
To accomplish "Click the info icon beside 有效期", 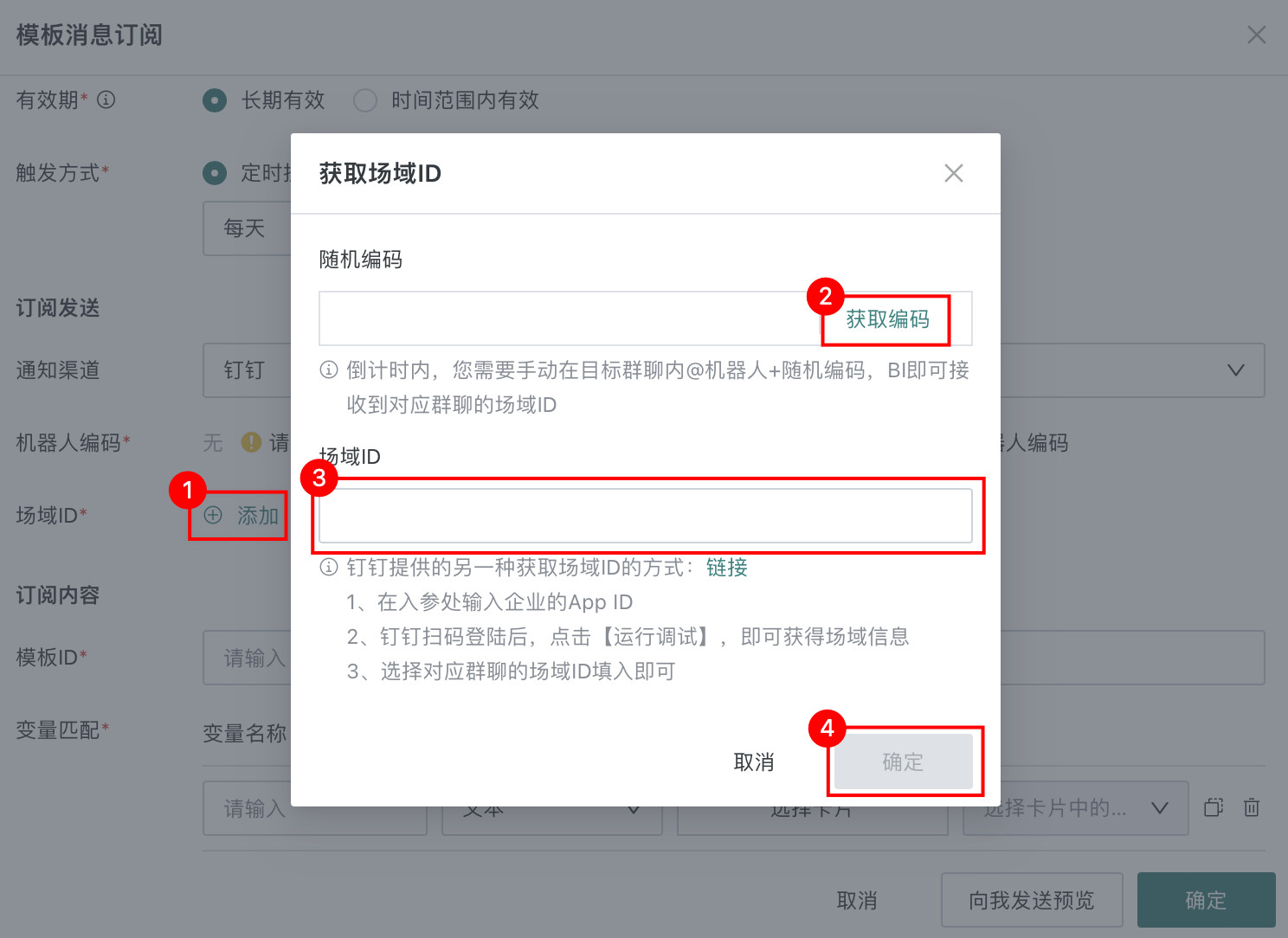I will 106,100.
